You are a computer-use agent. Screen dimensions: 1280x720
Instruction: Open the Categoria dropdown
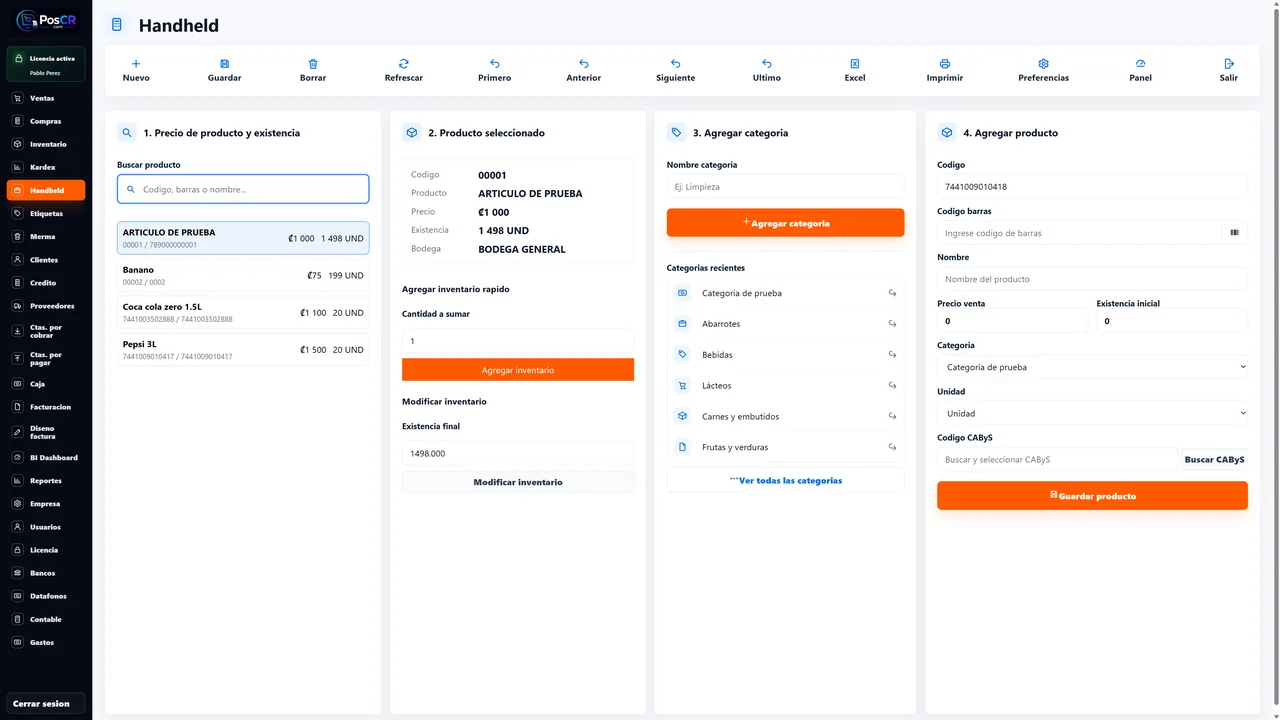(x=1092, y=367)
